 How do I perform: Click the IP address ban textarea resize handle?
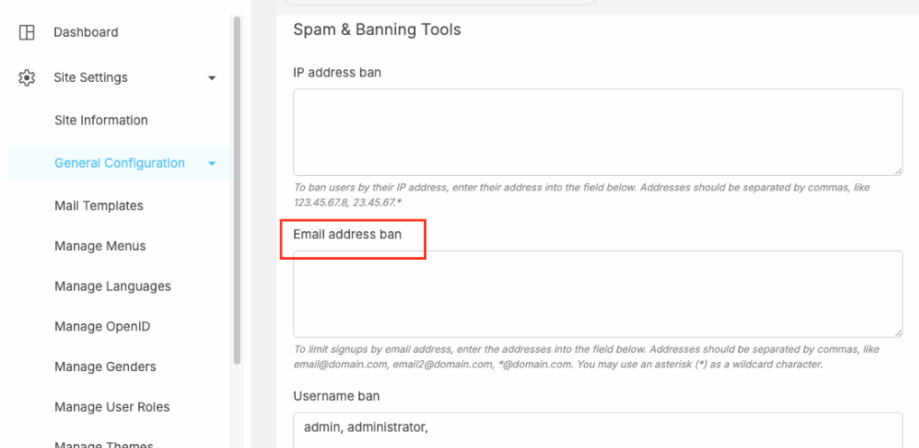898,171
